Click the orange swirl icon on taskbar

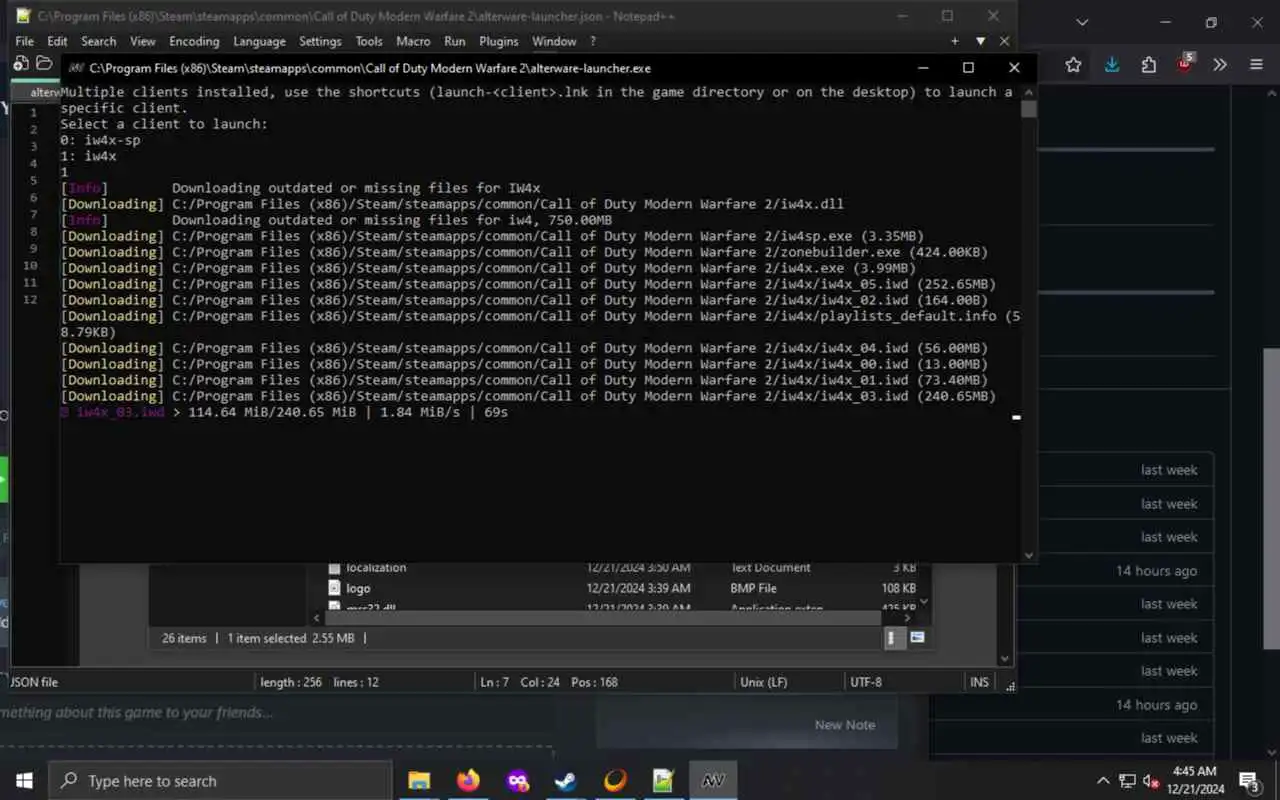[x=615, y=781]
